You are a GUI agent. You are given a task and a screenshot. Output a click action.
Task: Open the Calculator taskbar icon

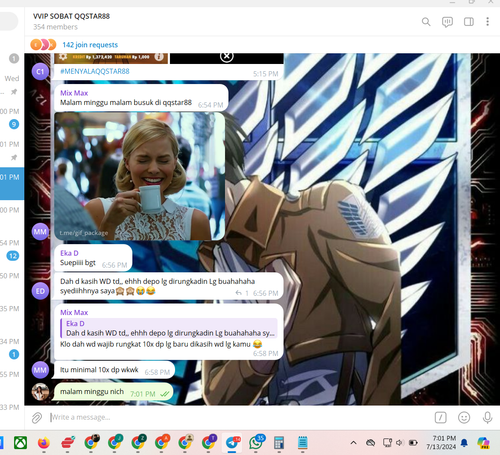279,443
